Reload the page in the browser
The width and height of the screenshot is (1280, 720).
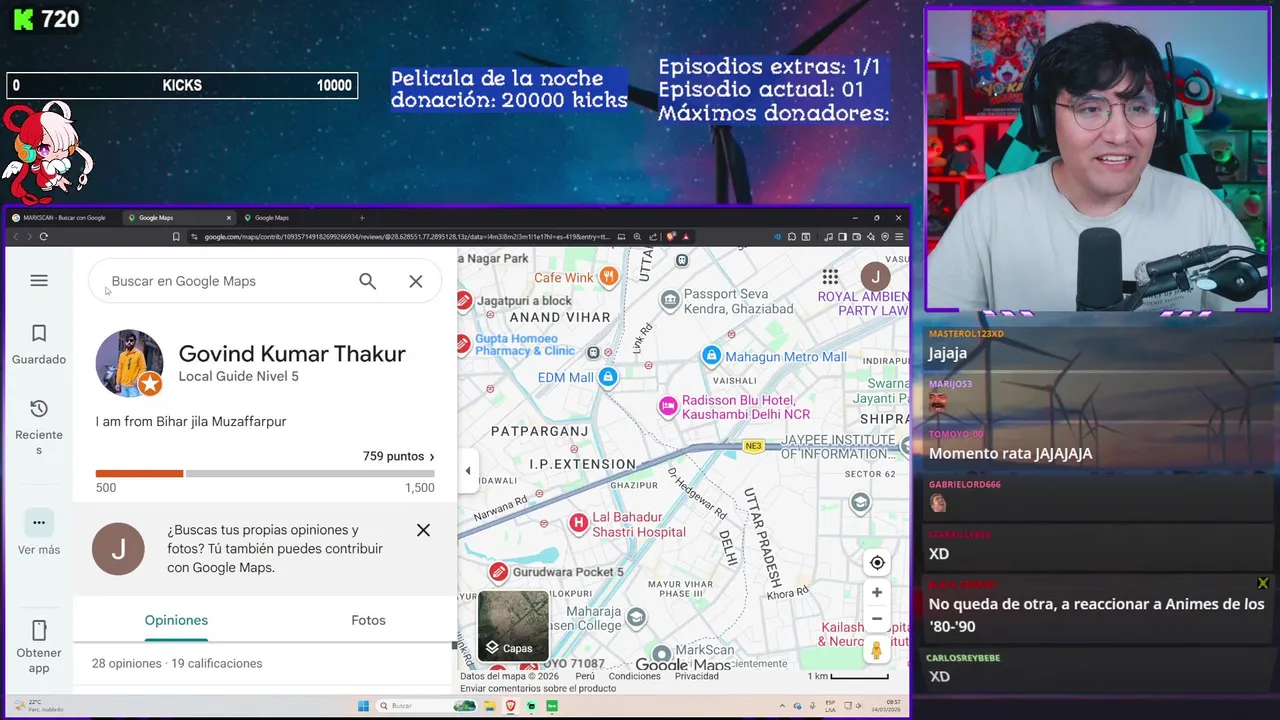[x=43, y=237]
